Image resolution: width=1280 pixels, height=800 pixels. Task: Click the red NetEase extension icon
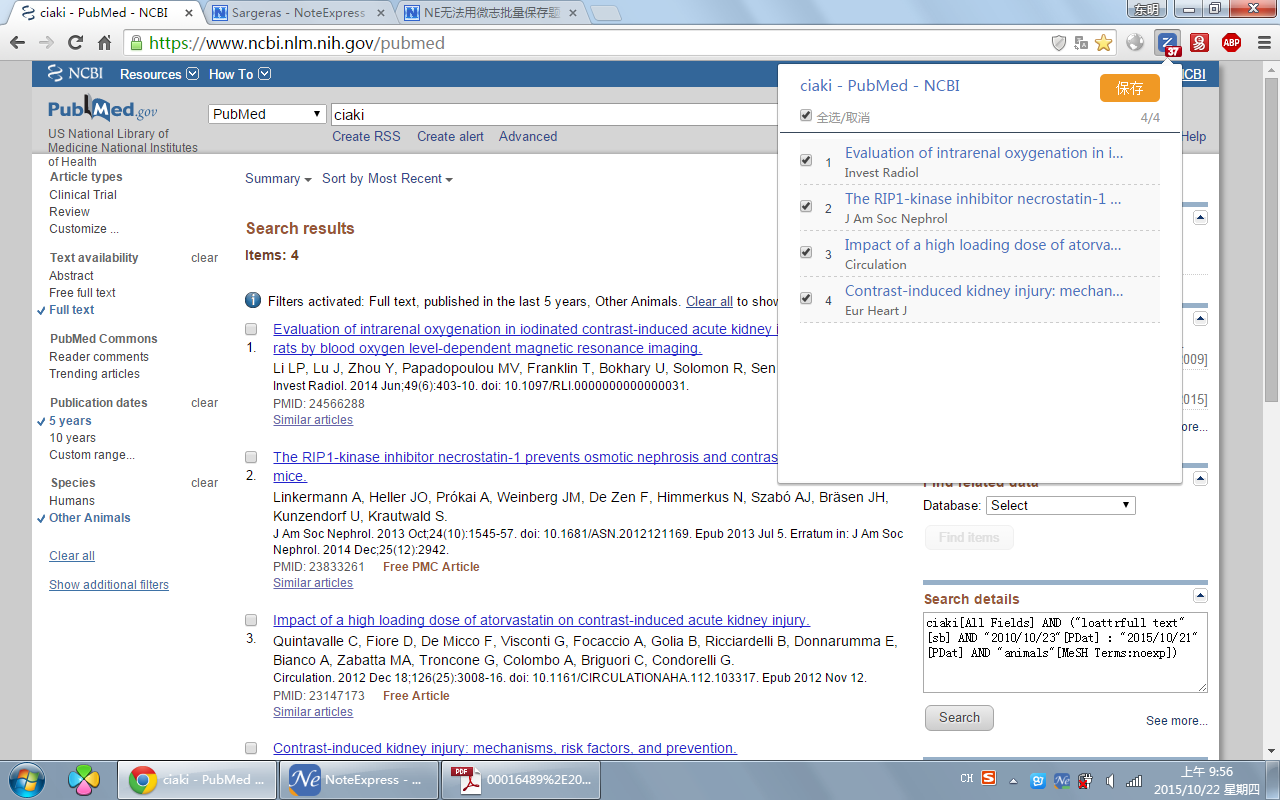click(1199, 43)
